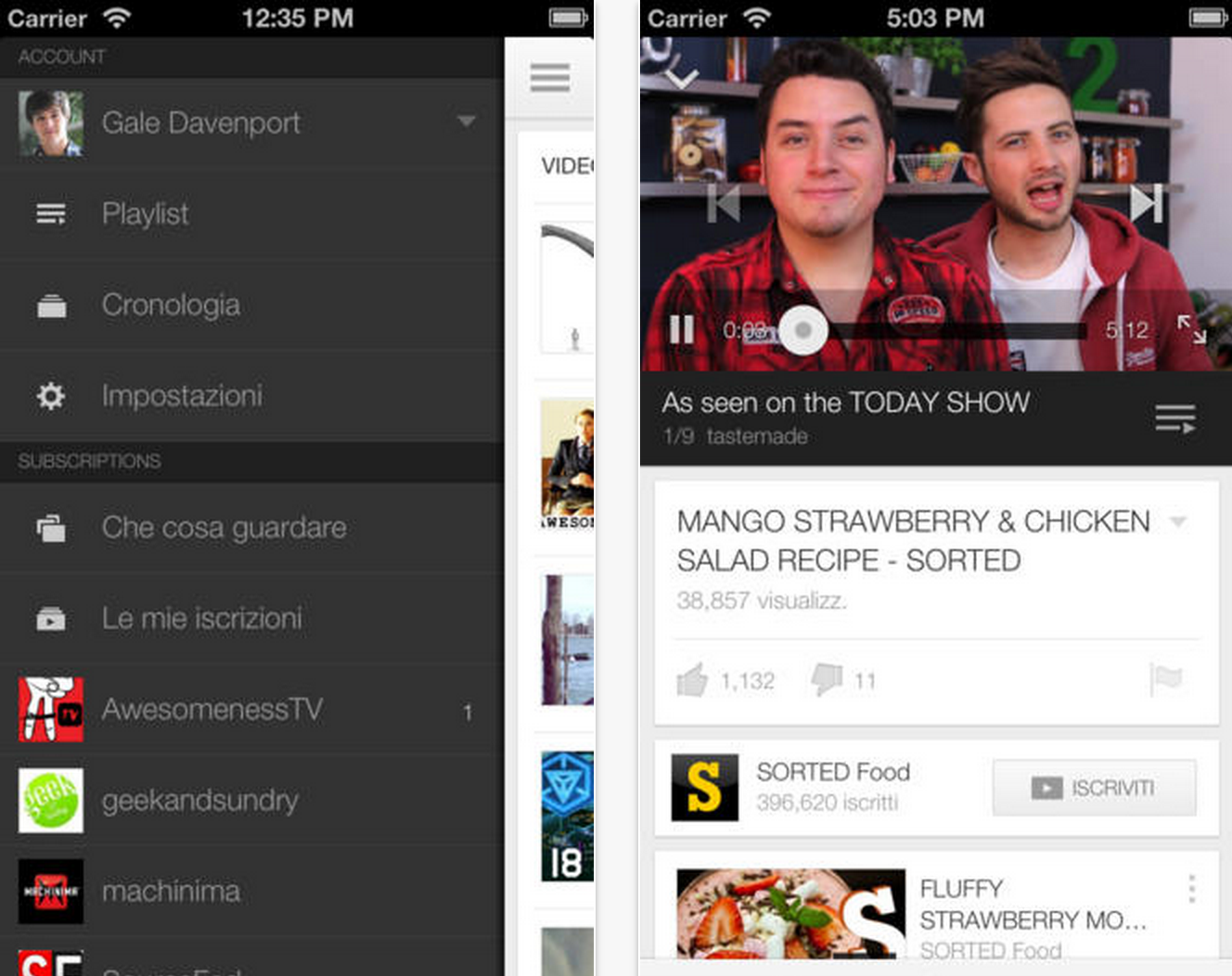This screenshot has height=976, width=1232.
Task: Expand the Gale Davenport account dropdown
Action: [x=466, y=122]
